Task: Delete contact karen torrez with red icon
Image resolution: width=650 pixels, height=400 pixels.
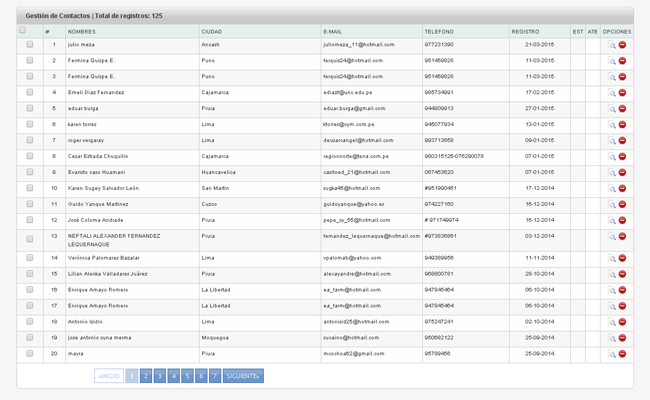Action: coord(622,125)
